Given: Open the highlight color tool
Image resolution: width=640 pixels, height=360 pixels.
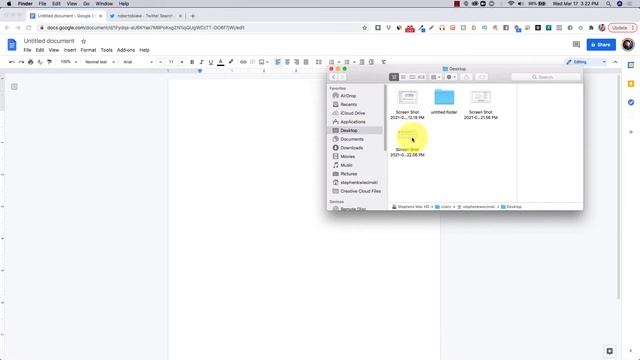Looking at the screenshot, I should click(231, 62).
